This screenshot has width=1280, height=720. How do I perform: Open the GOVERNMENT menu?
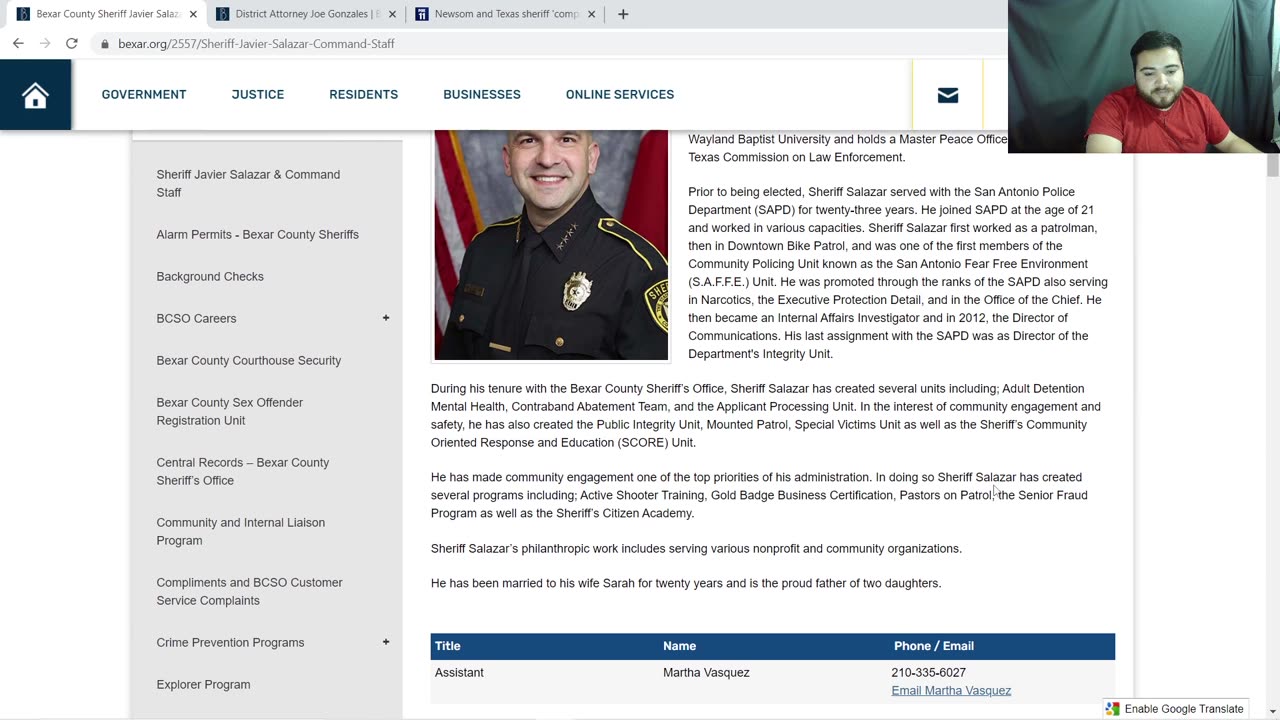pos(144,95)
